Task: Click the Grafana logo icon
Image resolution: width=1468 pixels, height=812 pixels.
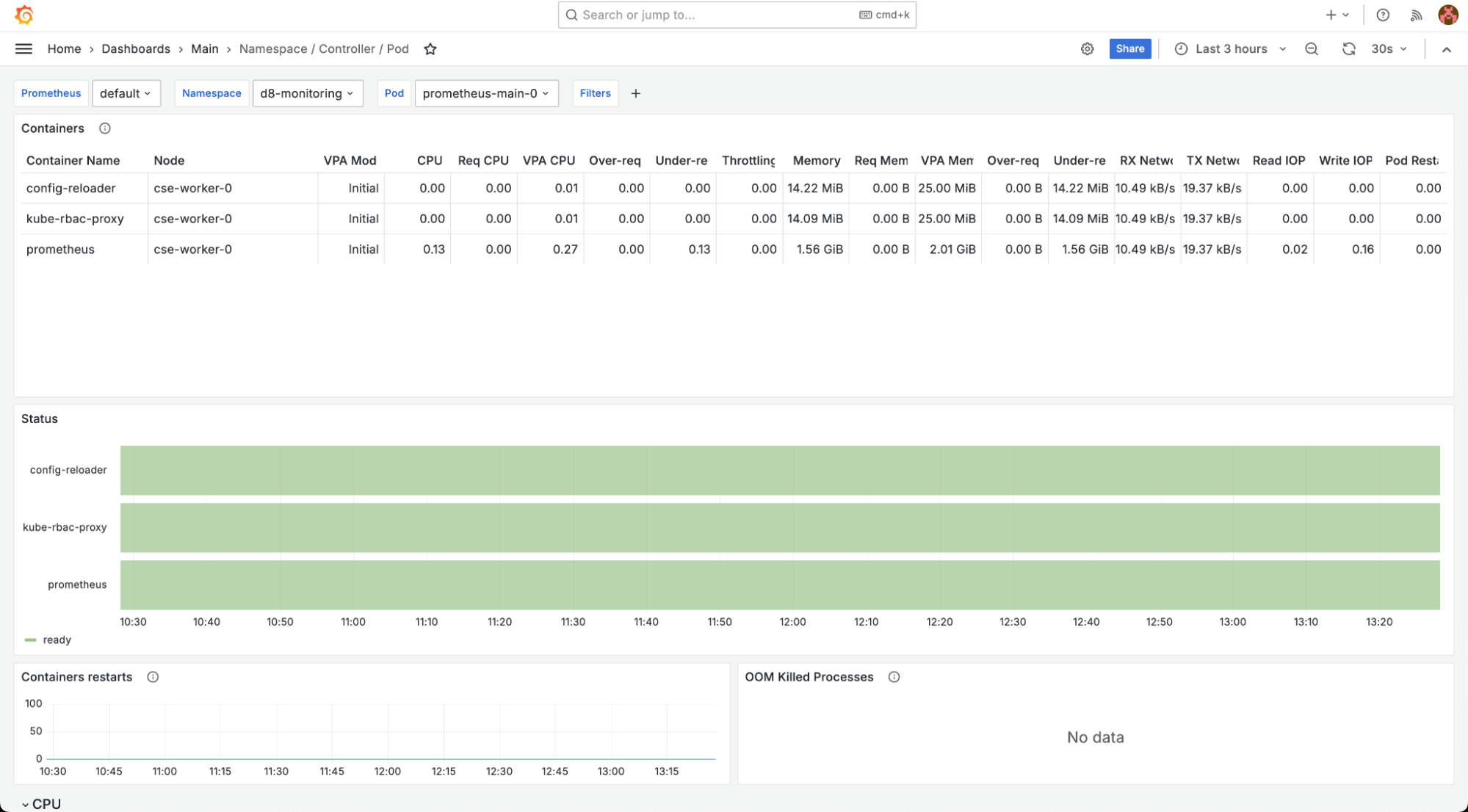Action: pyautogui.click(x=24, y=15)
